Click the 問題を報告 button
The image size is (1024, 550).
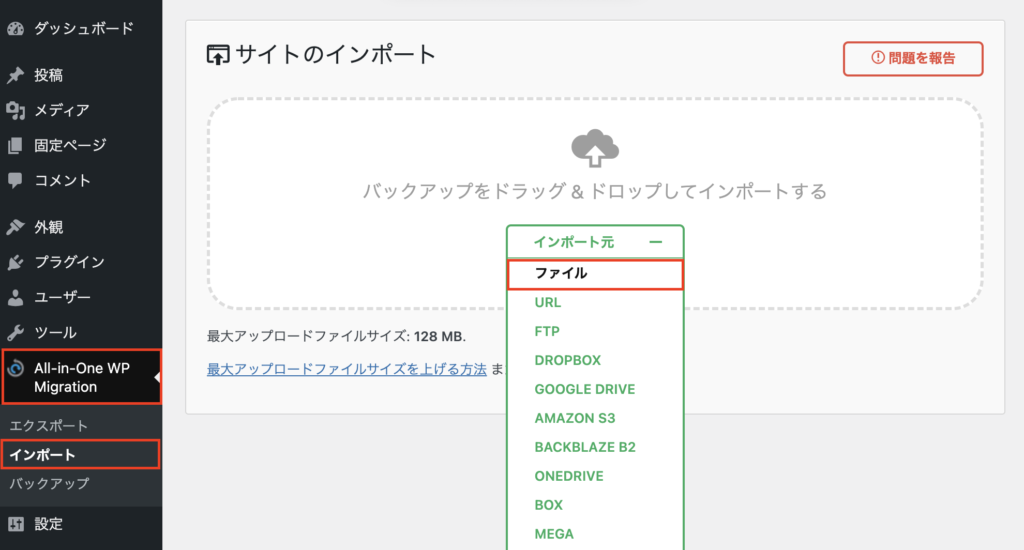click(913, 58)
